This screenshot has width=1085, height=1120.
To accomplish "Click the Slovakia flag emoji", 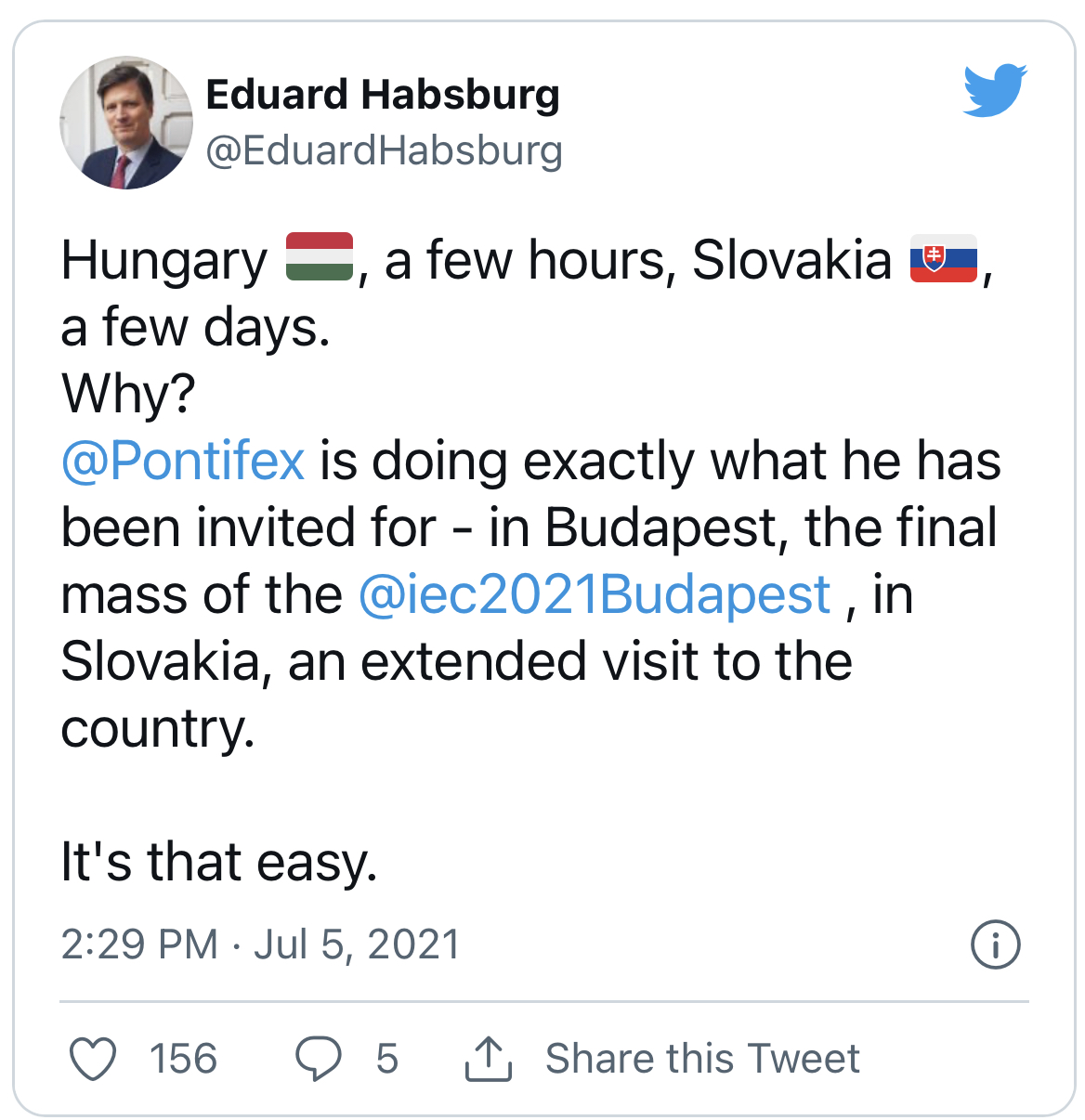I will coord(943,257).
